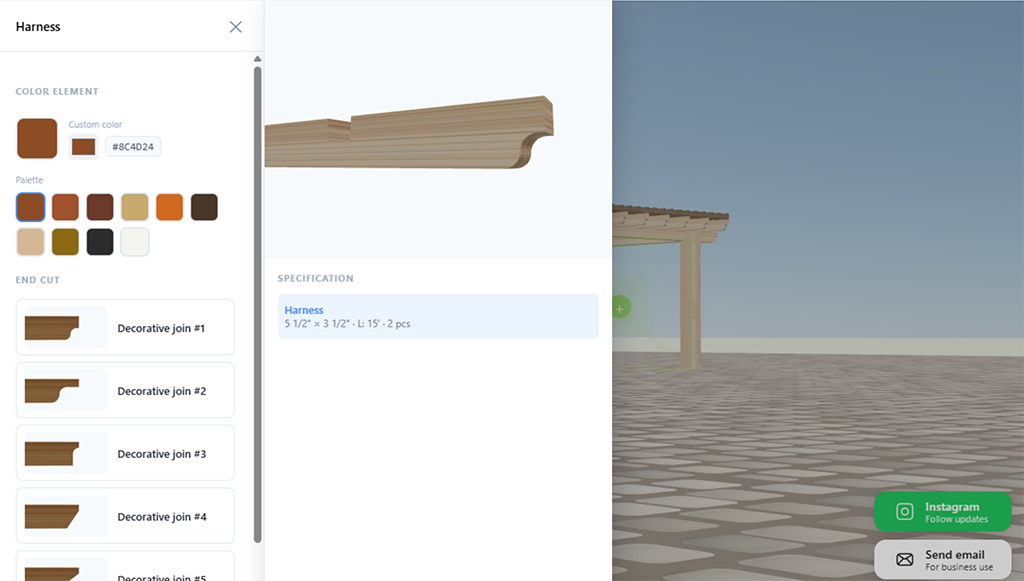Click Send email For business use
The width and height of the screenshot is (1024, 581).
point(942,559)
